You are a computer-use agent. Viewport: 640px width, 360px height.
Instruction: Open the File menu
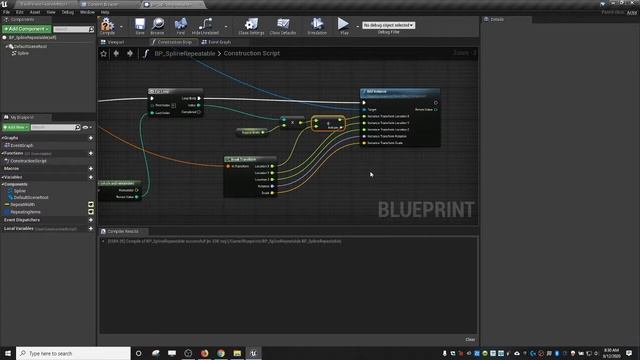6,12
